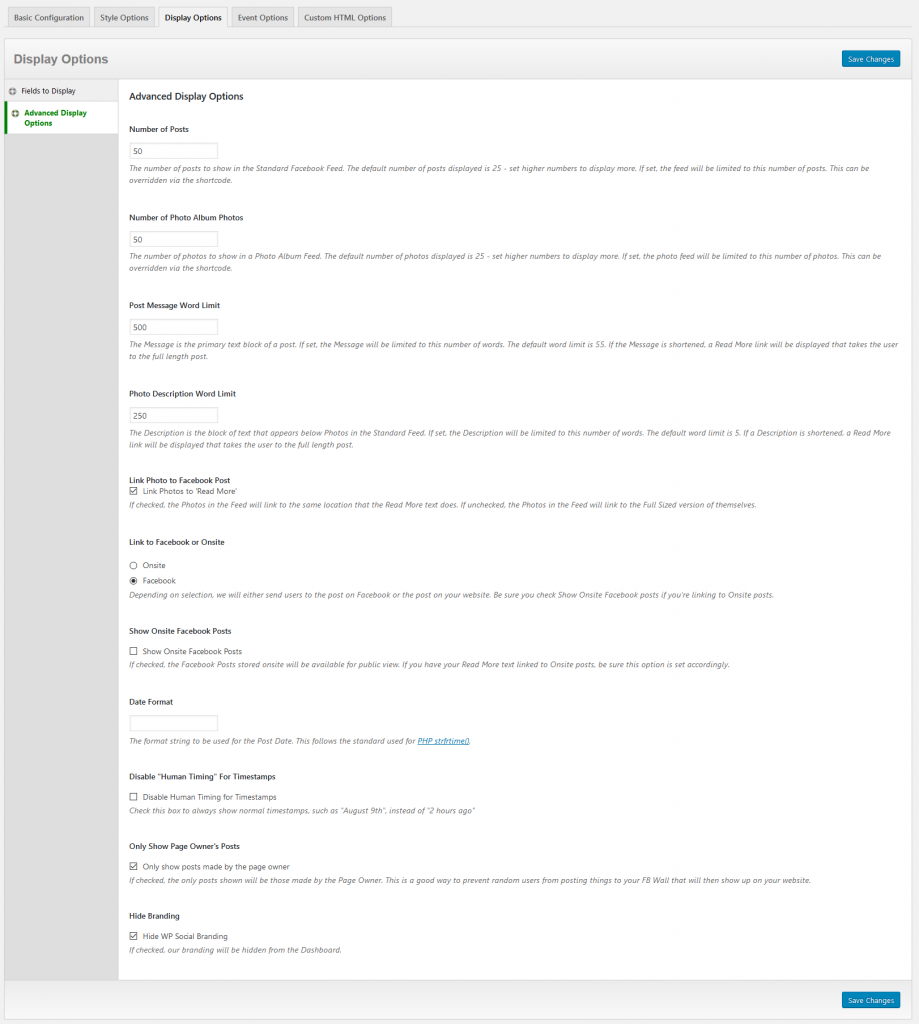Go to the Event Options tab
This screenshot has width=919, height=1024.
point(262,18)
